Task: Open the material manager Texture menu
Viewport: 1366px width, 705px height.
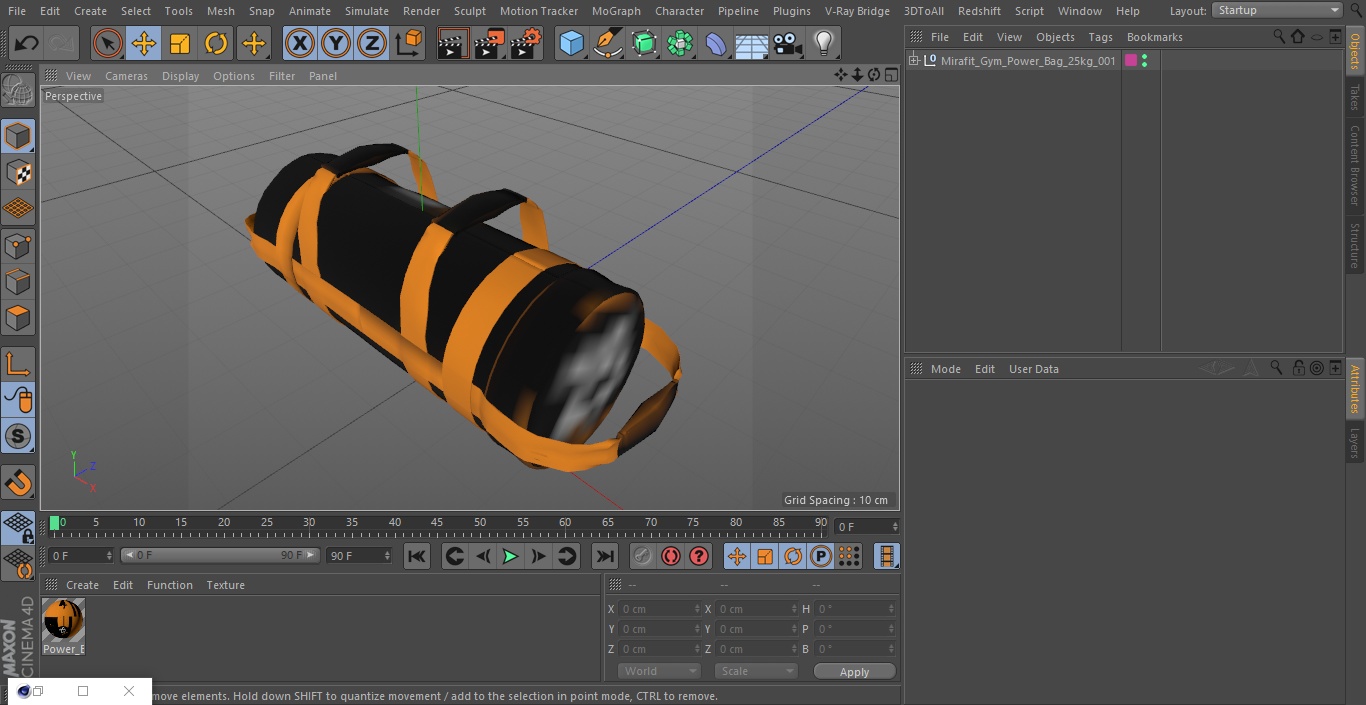Action: tap(226, 585)
